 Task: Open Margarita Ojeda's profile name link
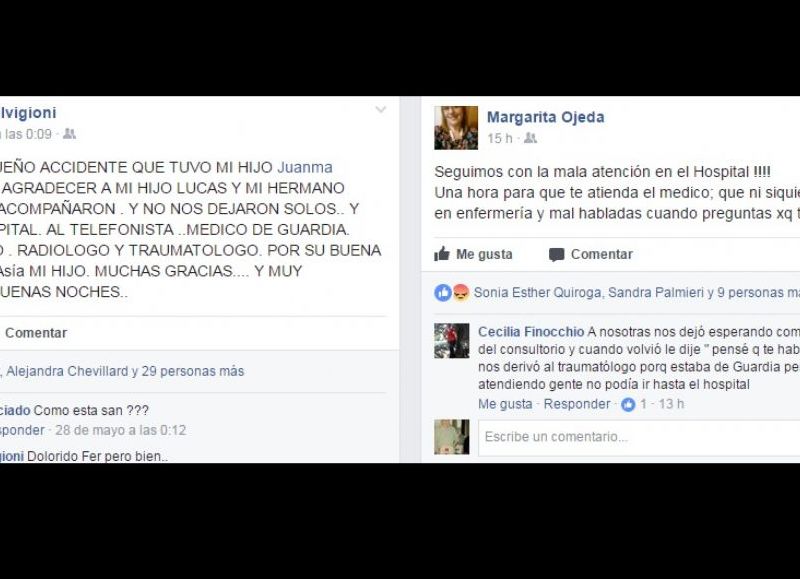[x=545, y=117]
